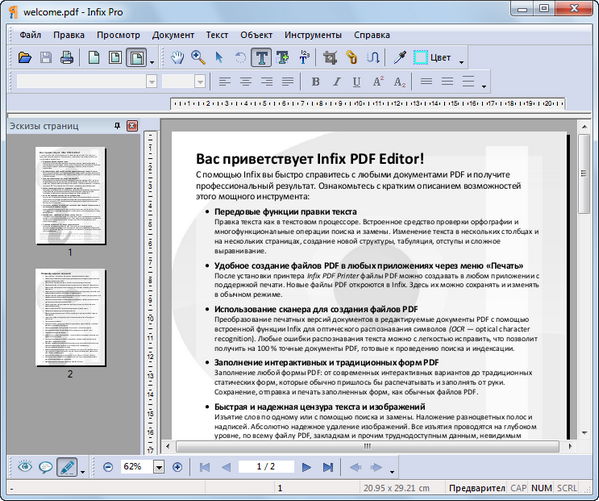Open the font name dropdown
599x501 pixels.
pyautogui.click(x=152, y=81)
